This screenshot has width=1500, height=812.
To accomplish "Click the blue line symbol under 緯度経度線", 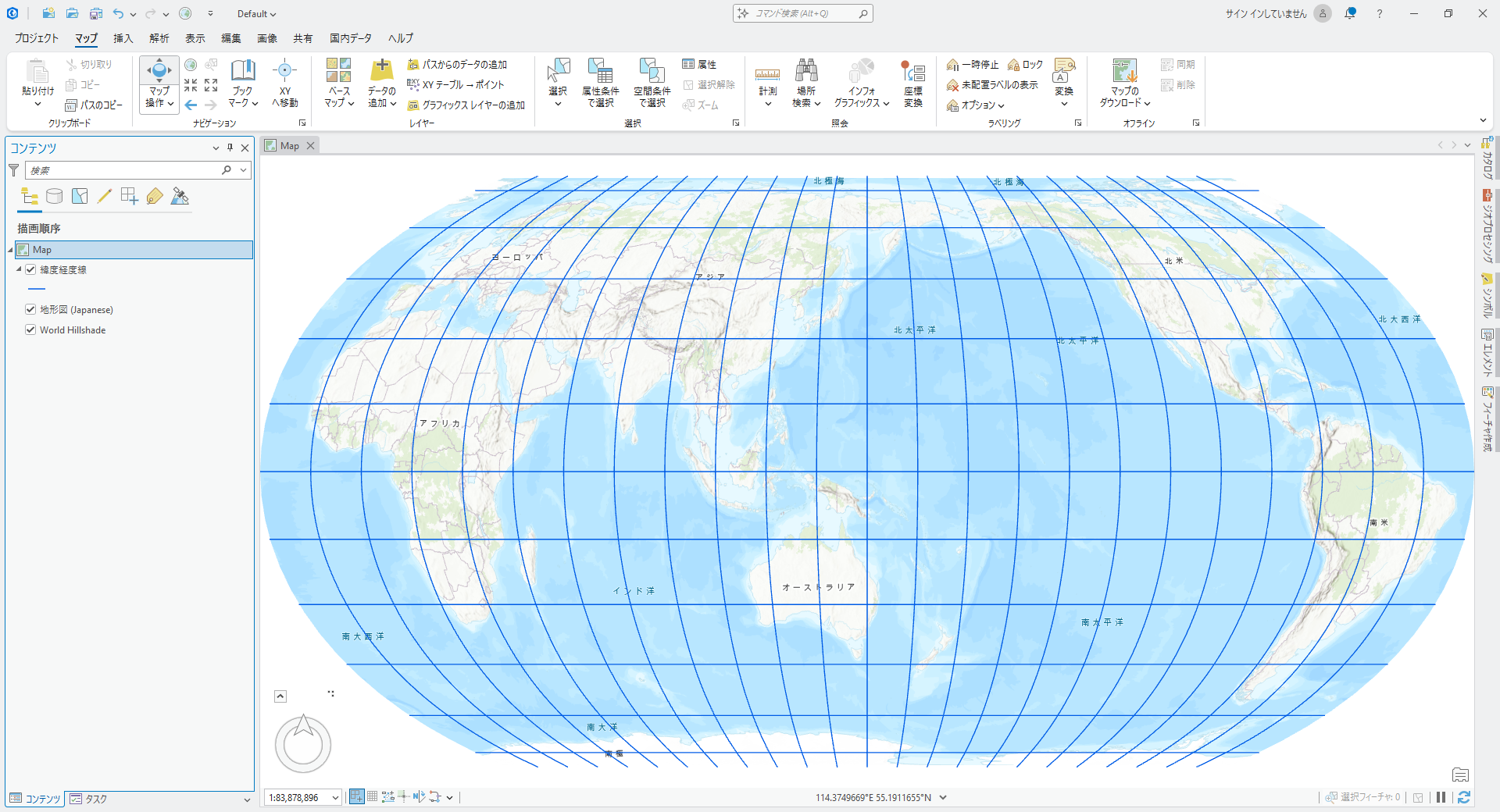I will point(37,289).
